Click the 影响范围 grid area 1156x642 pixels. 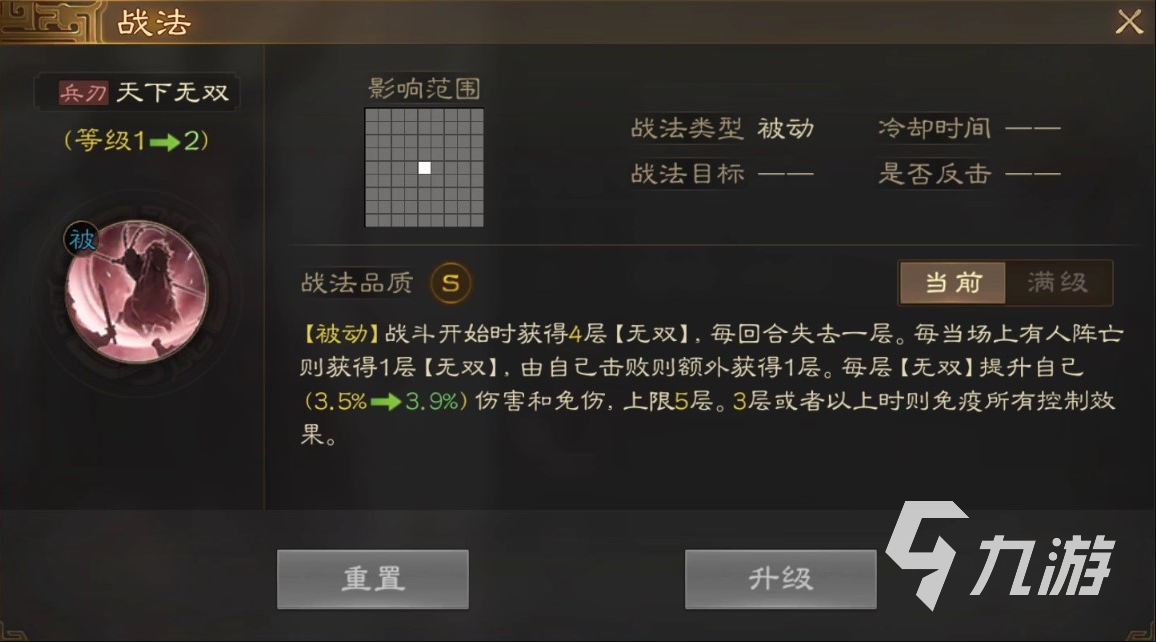[425, 168]
